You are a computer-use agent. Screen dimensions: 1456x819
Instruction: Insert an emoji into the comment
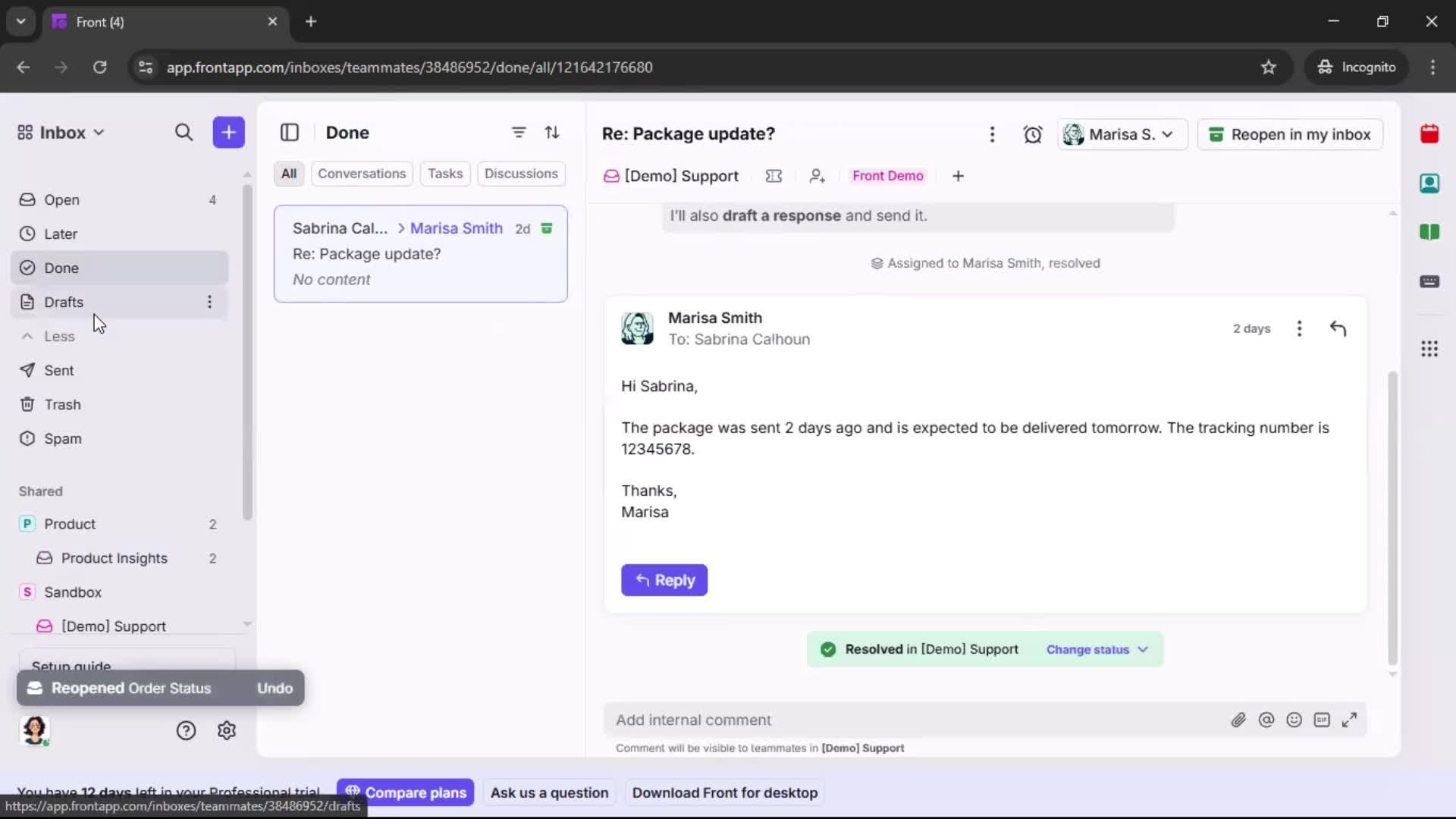click(1294, 720)
